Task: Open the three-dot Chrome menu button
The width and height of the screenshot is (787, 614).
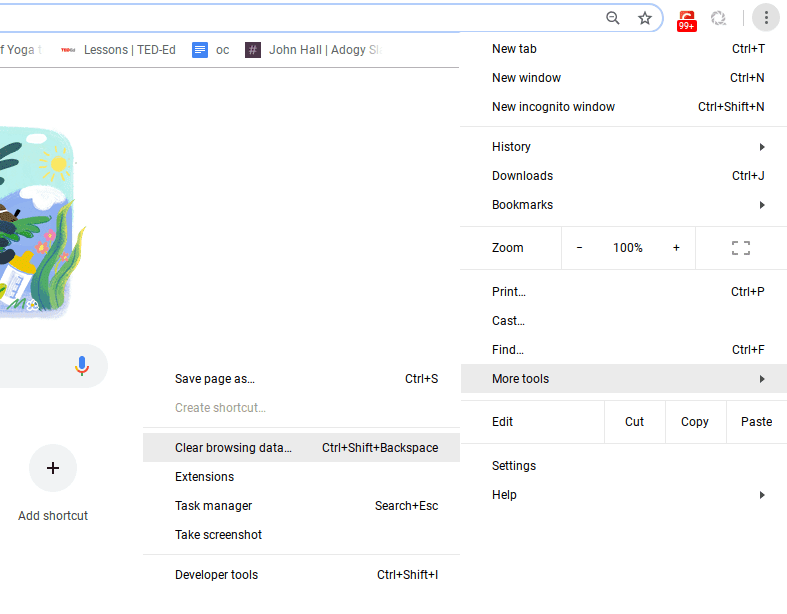Action: coord(766,18)
